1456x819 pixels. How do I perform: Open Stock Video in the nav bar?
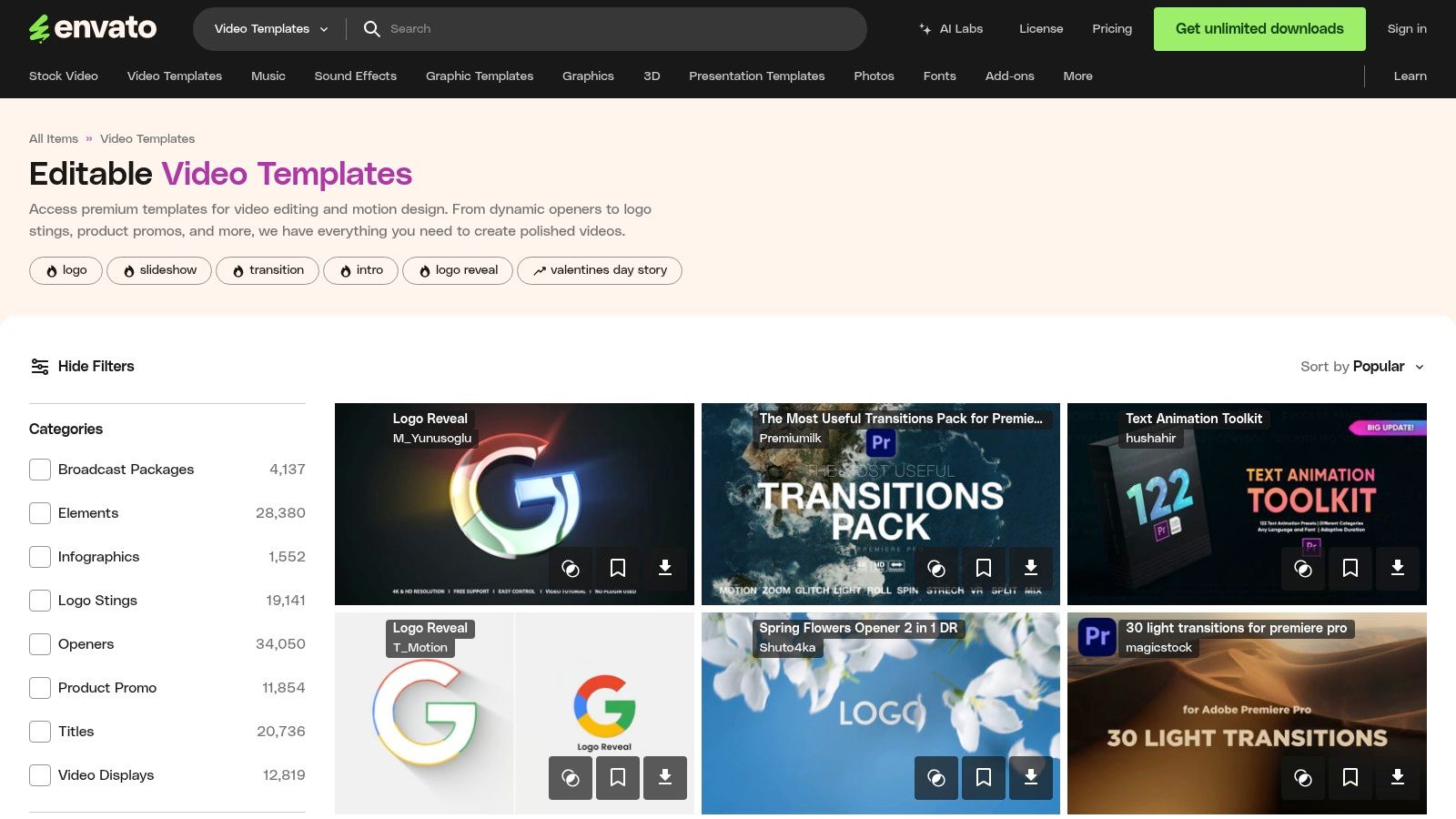tap(64, 76)
